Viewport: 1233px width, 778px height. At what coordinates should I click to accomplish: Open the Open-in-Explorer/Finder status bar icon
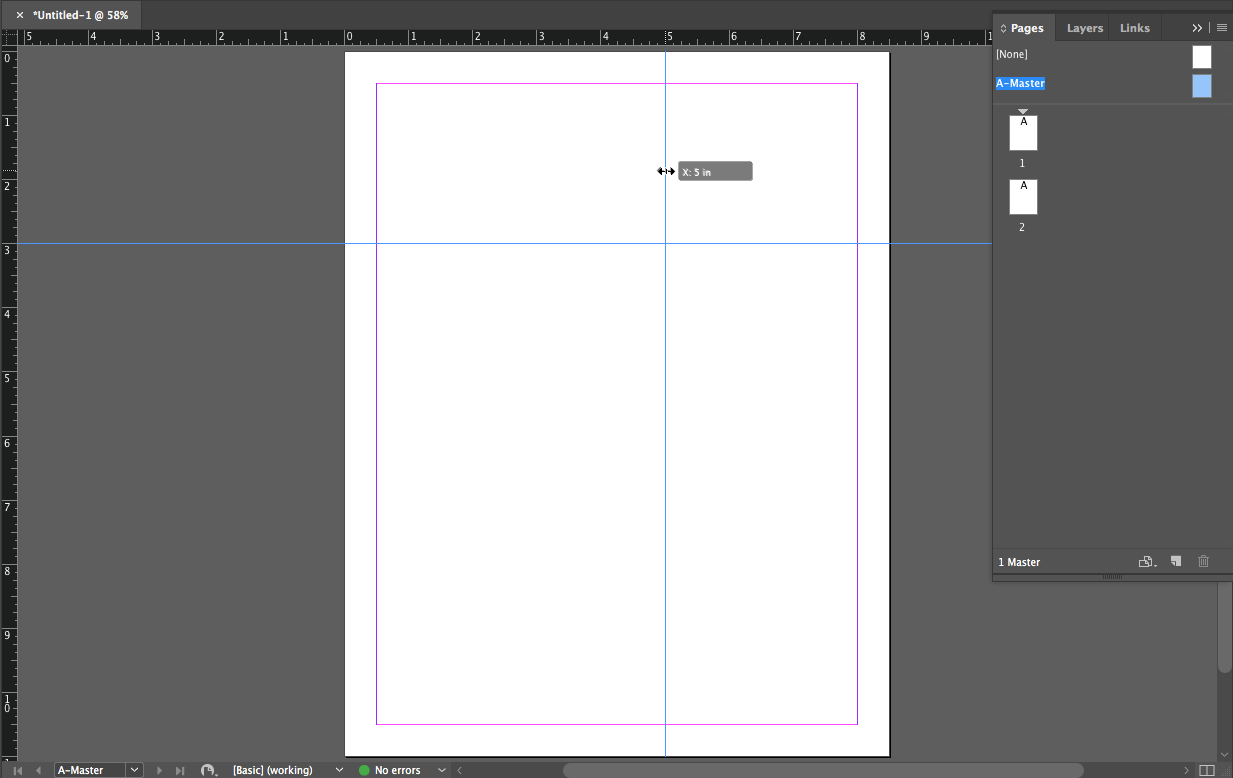point(208,770)
